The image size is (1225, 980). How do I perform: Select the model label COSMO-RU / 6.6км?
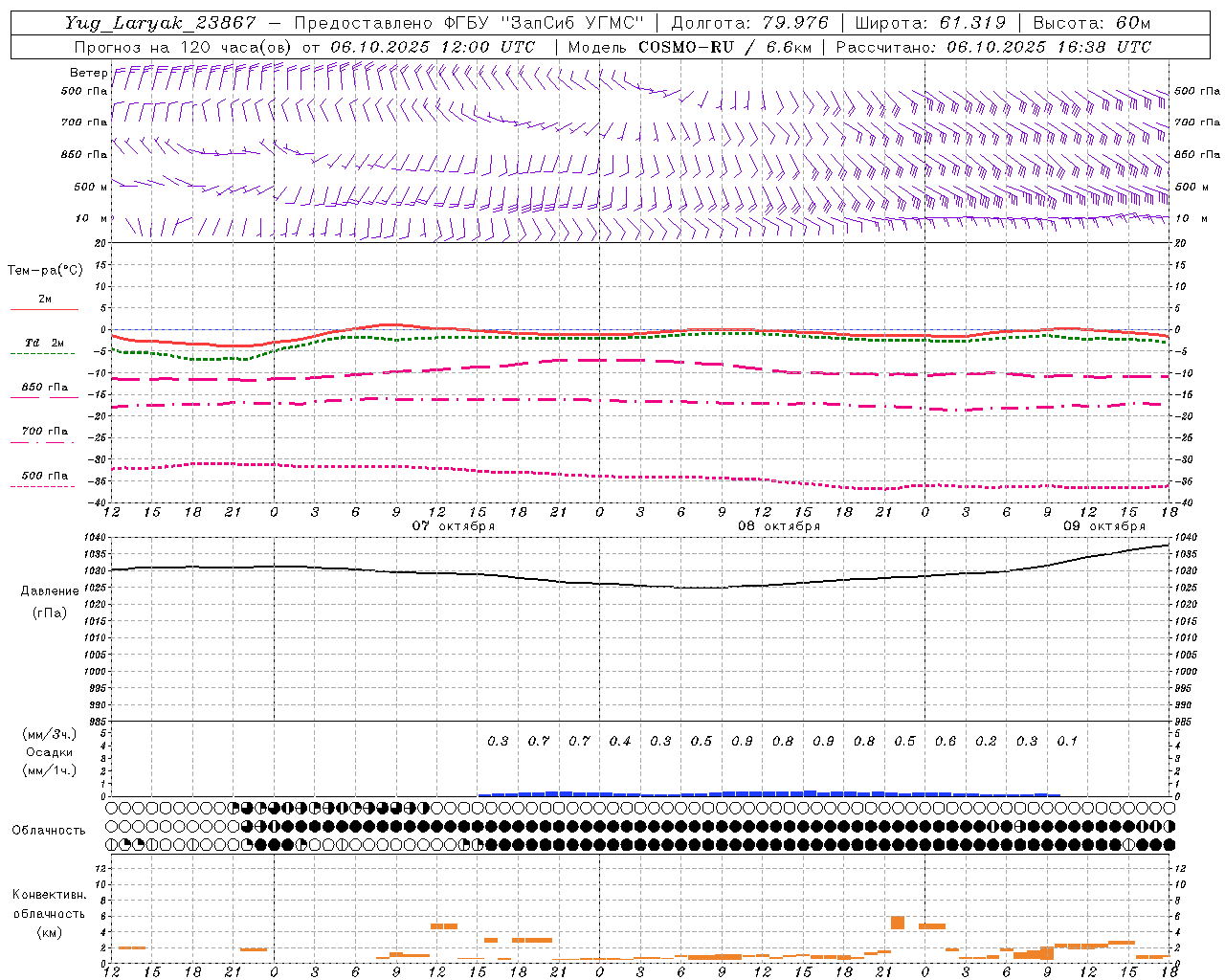[x=725, y=47]
